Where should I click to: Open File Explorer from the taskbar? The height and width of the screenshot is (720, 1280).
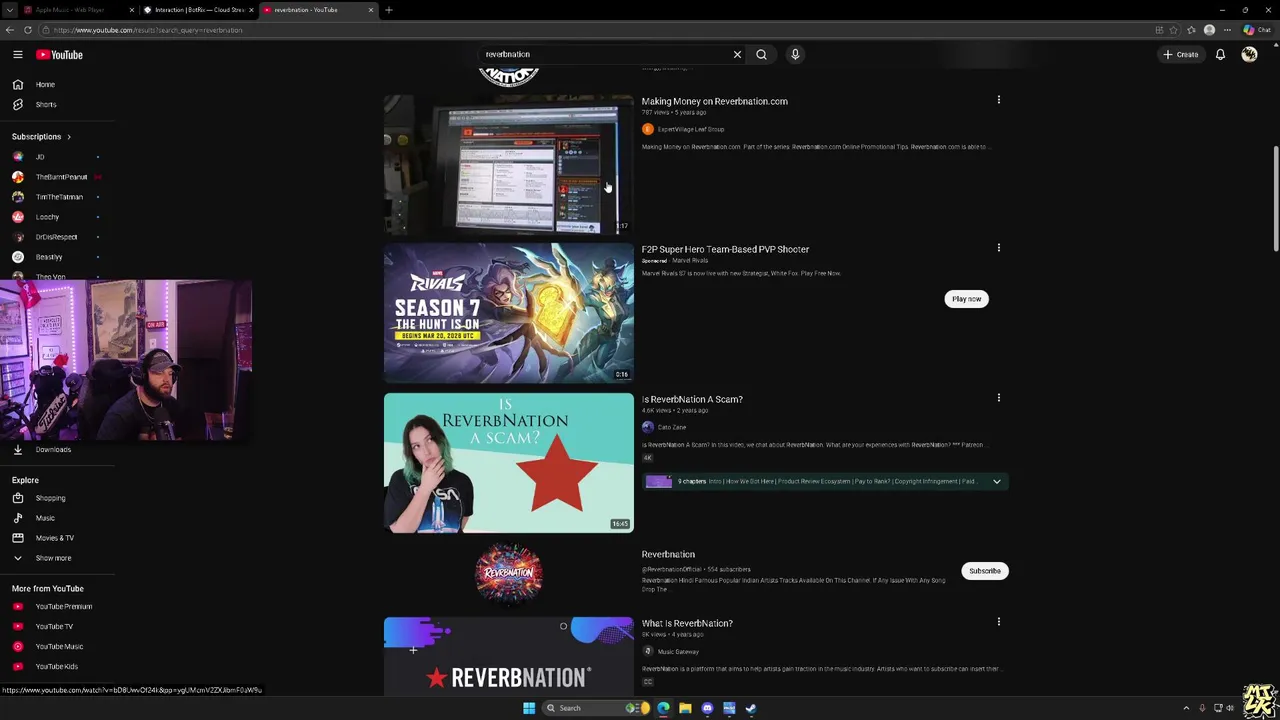coord(685,708)
